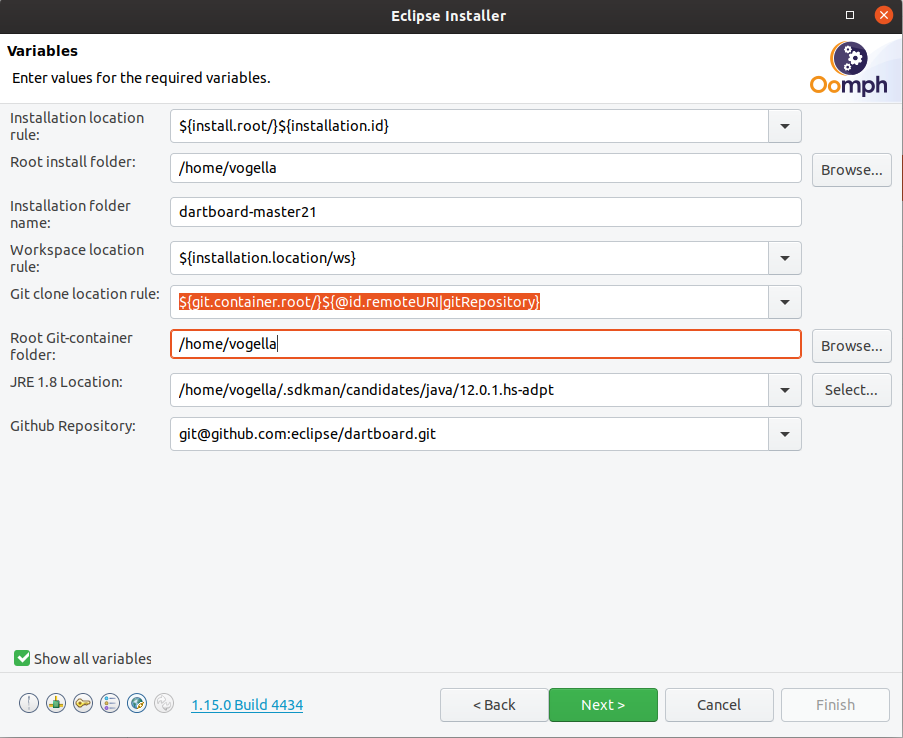Expand JRE 1.8 Location dropdown

tap(784, 390)
